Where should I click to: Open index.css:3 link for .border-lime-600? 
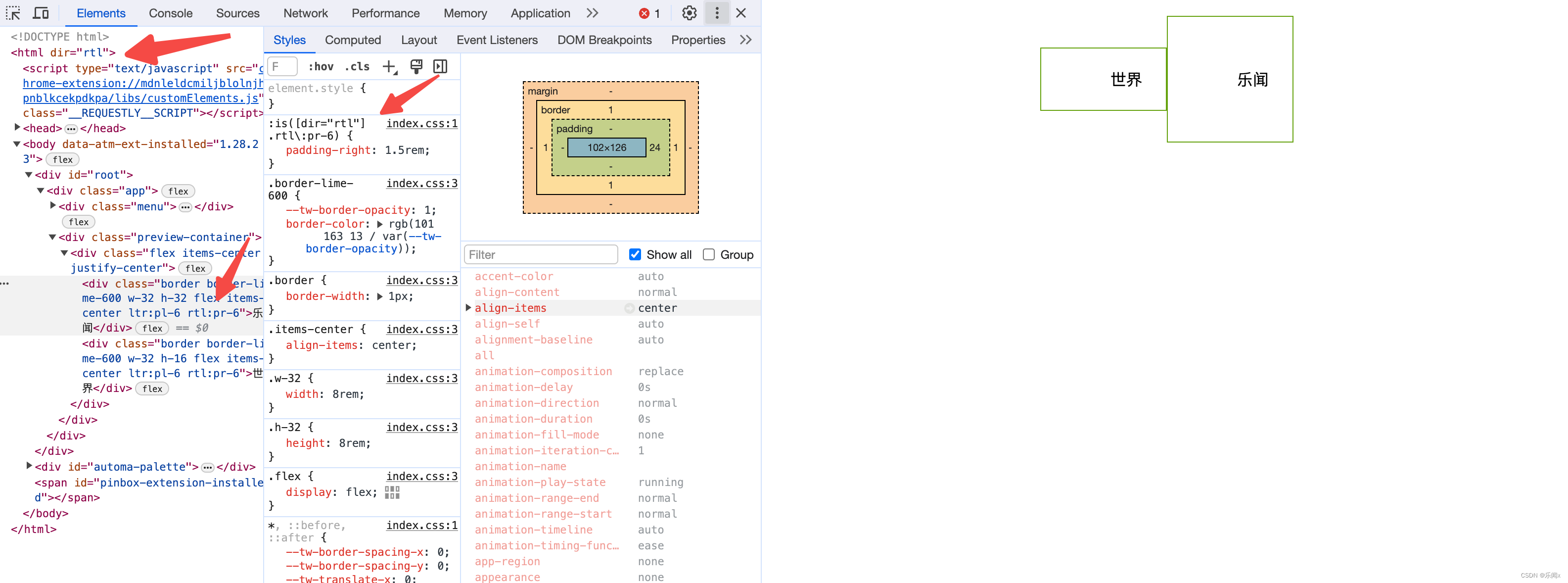(x=422, y=183)
